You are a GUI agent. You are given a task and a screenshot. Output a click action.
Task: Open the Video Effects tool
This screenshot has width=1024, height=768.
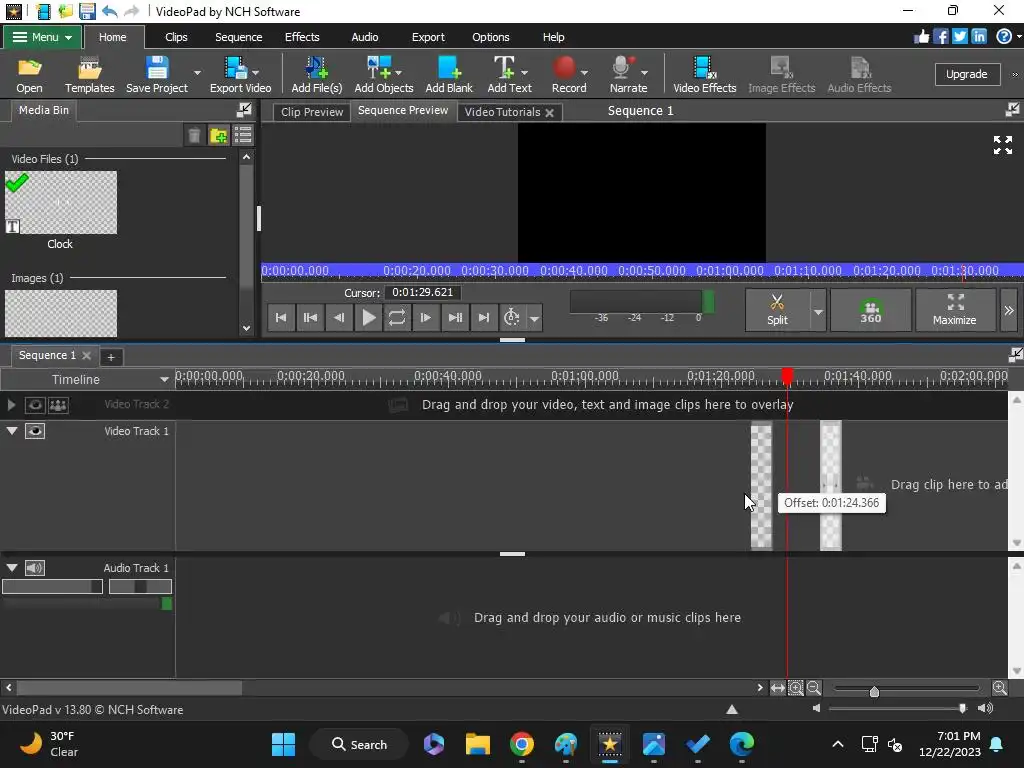pos(705,74)
